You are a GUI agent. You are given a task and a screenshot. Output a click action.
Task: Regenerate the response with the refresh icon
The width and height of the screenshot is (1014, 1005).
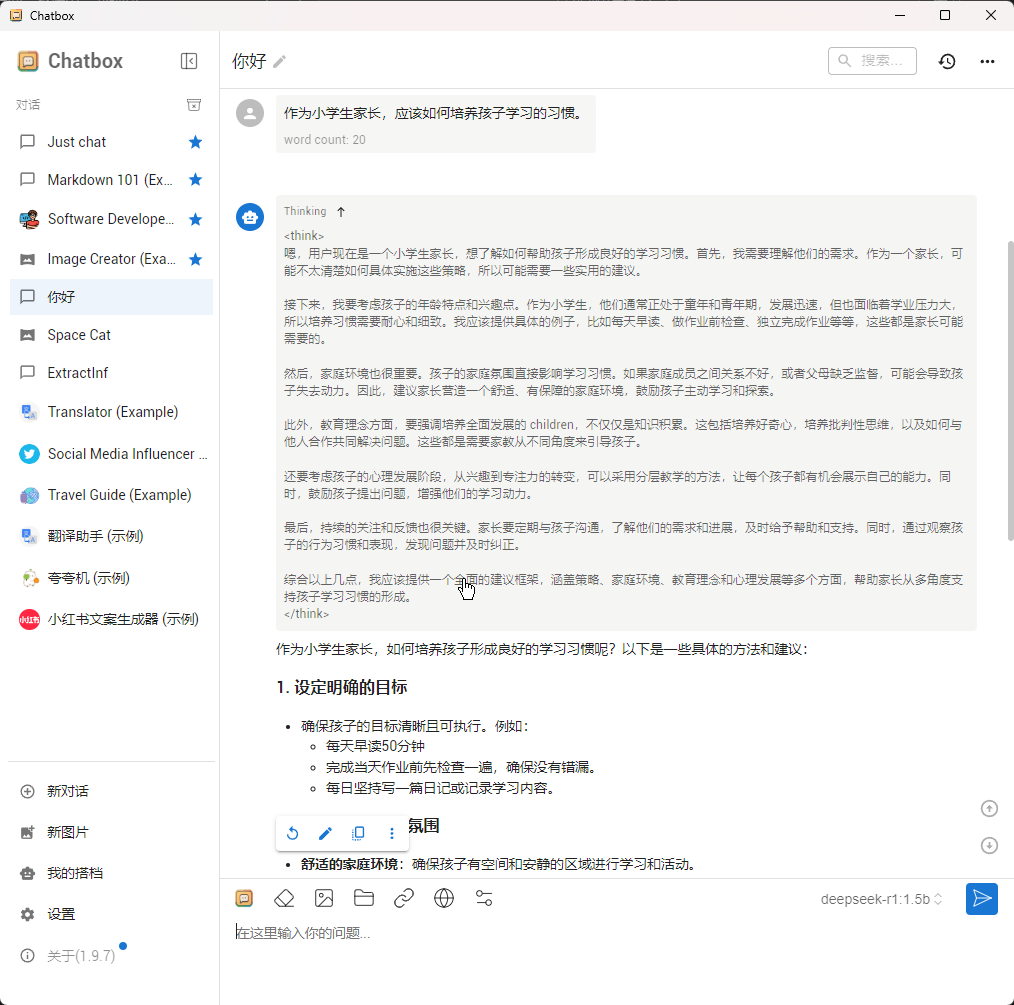pos(292,833)
